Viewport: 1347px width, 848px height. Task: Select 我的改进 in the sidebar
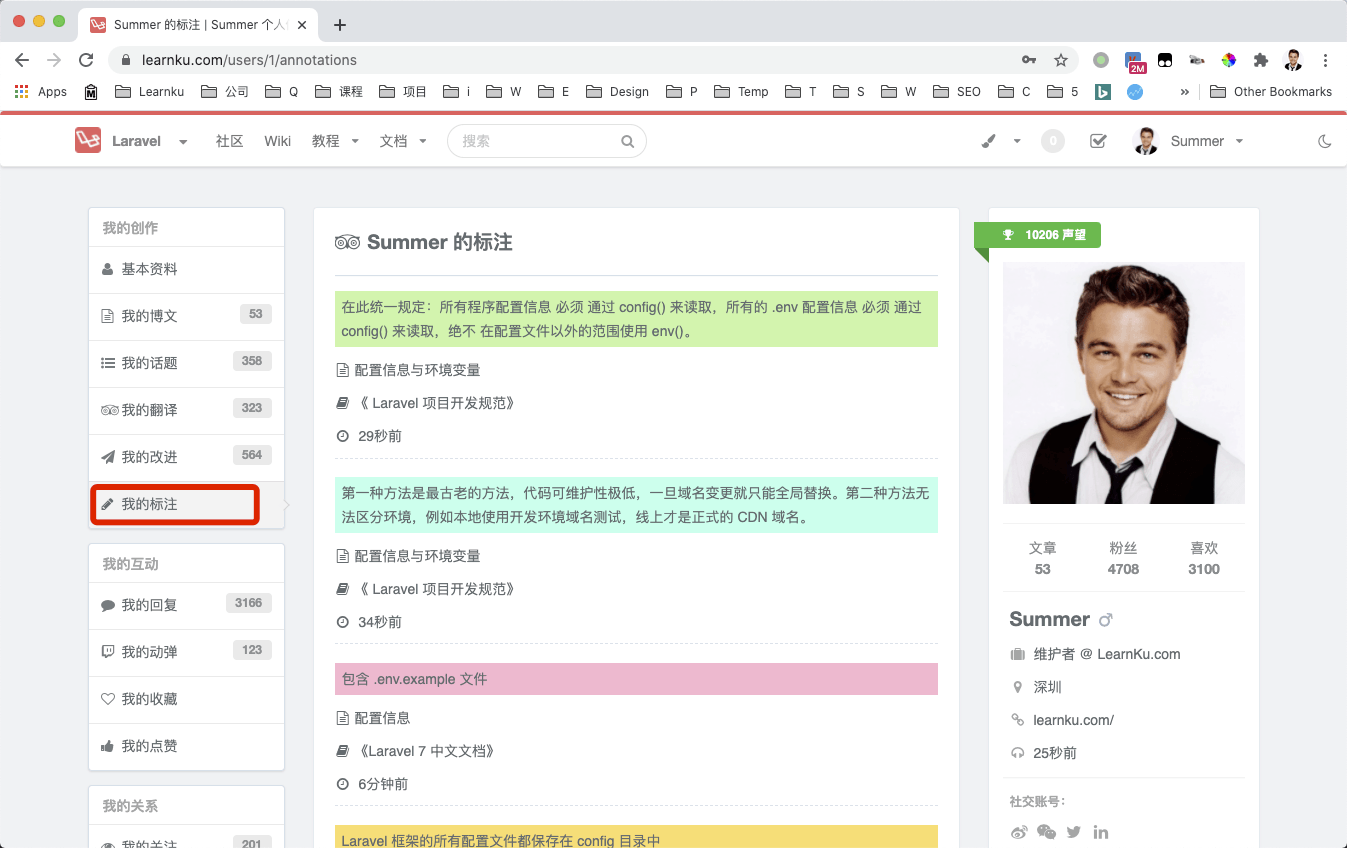point(186,457)
